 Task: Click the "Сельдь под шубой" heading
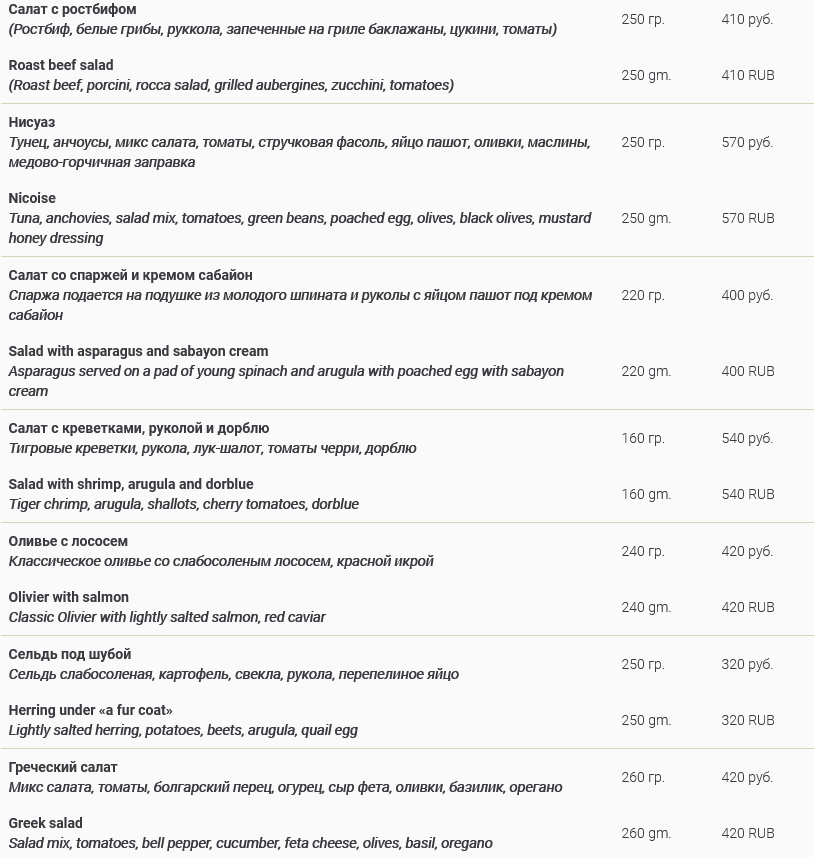70,654
